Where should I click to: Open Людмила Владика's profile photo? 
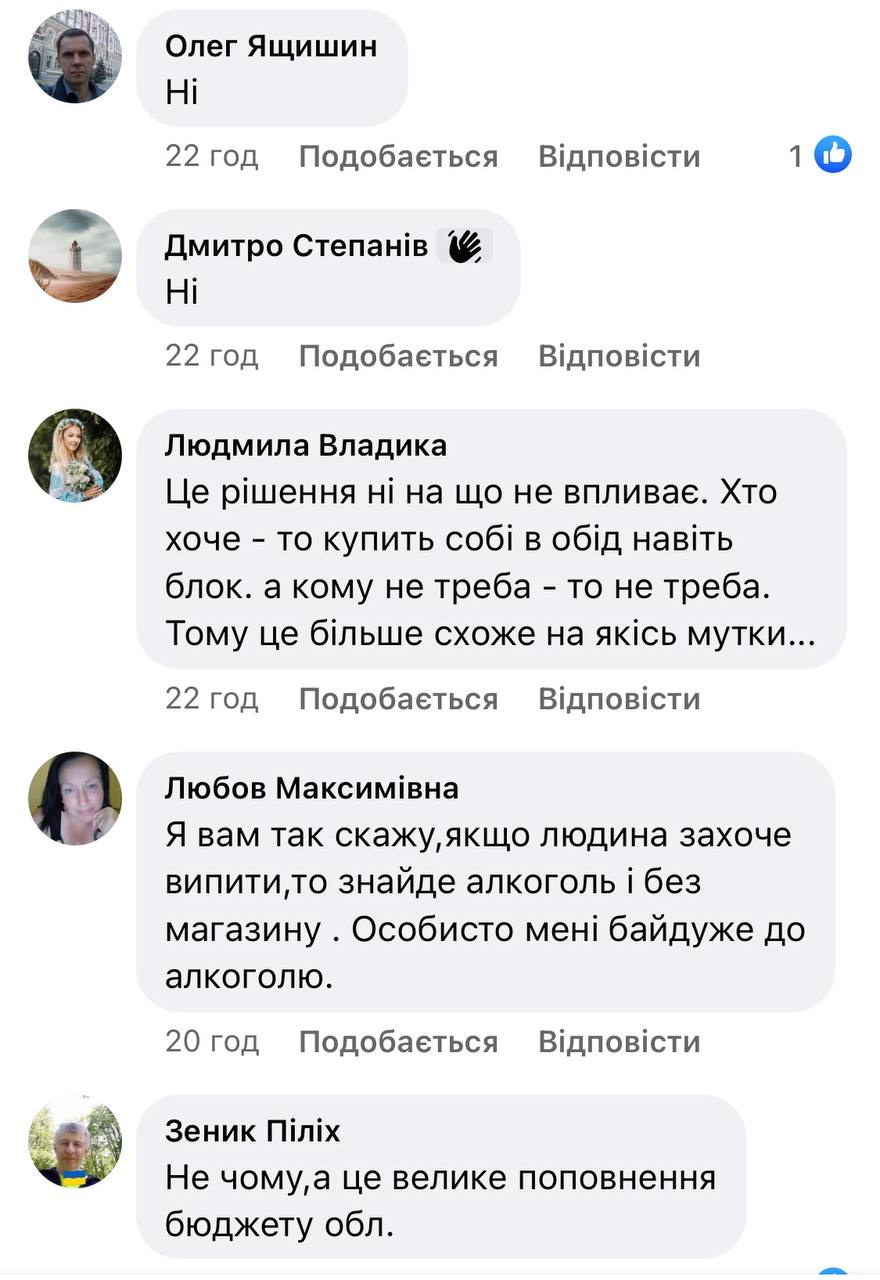[75, 455]
